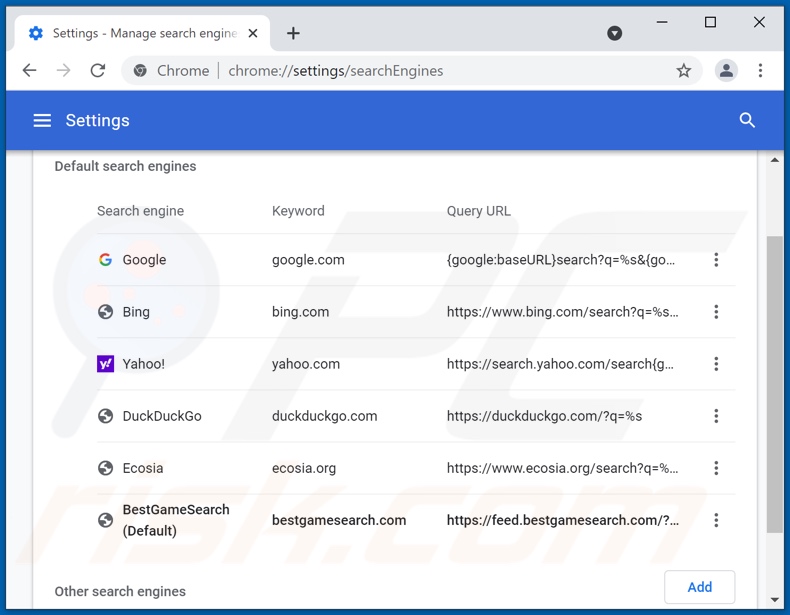Click the vertical scrollbar thumb

774,384
